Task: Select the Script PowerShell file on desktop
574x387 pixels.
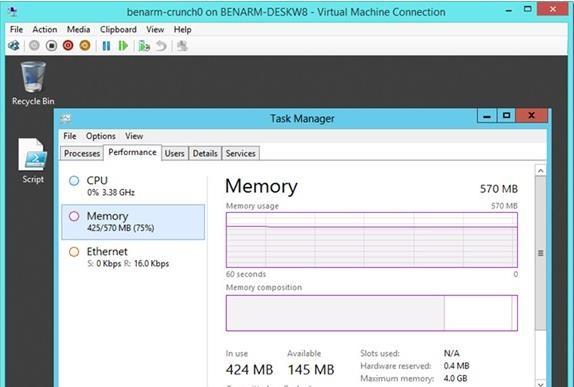Action: [x=33, y=160]
